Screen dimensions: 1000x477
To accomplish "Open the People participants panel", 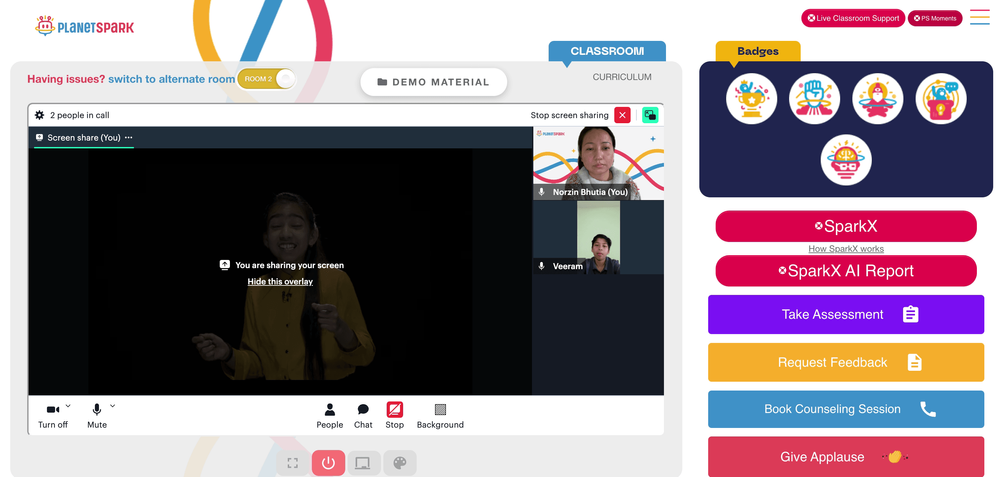I will [330, 416].
